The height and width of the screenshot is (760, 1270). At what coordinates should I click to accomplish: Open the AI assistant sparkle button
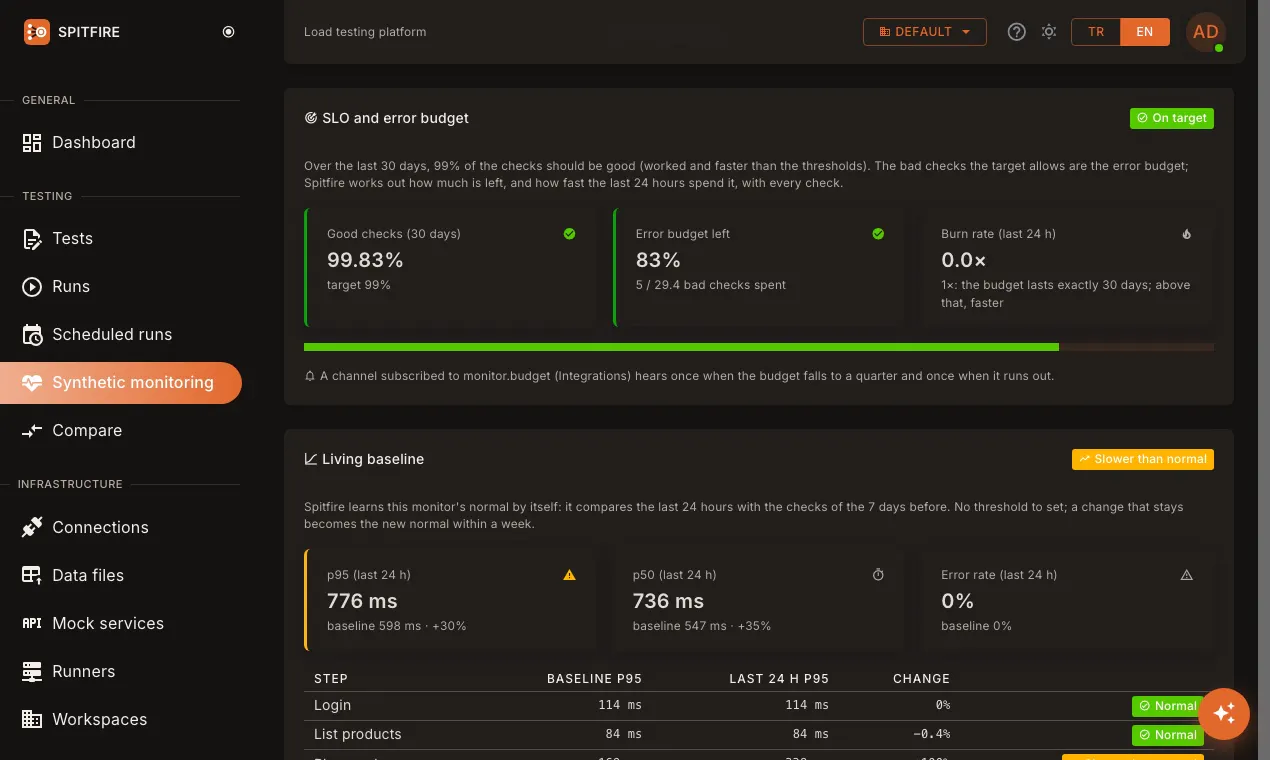point(1224,713)
